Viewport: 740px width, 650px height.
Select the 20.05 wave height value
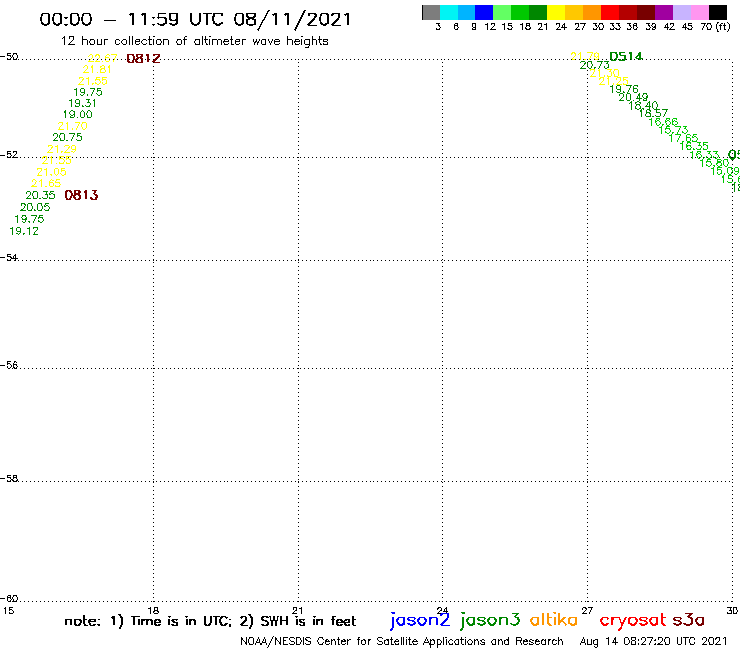click(35, 207)
